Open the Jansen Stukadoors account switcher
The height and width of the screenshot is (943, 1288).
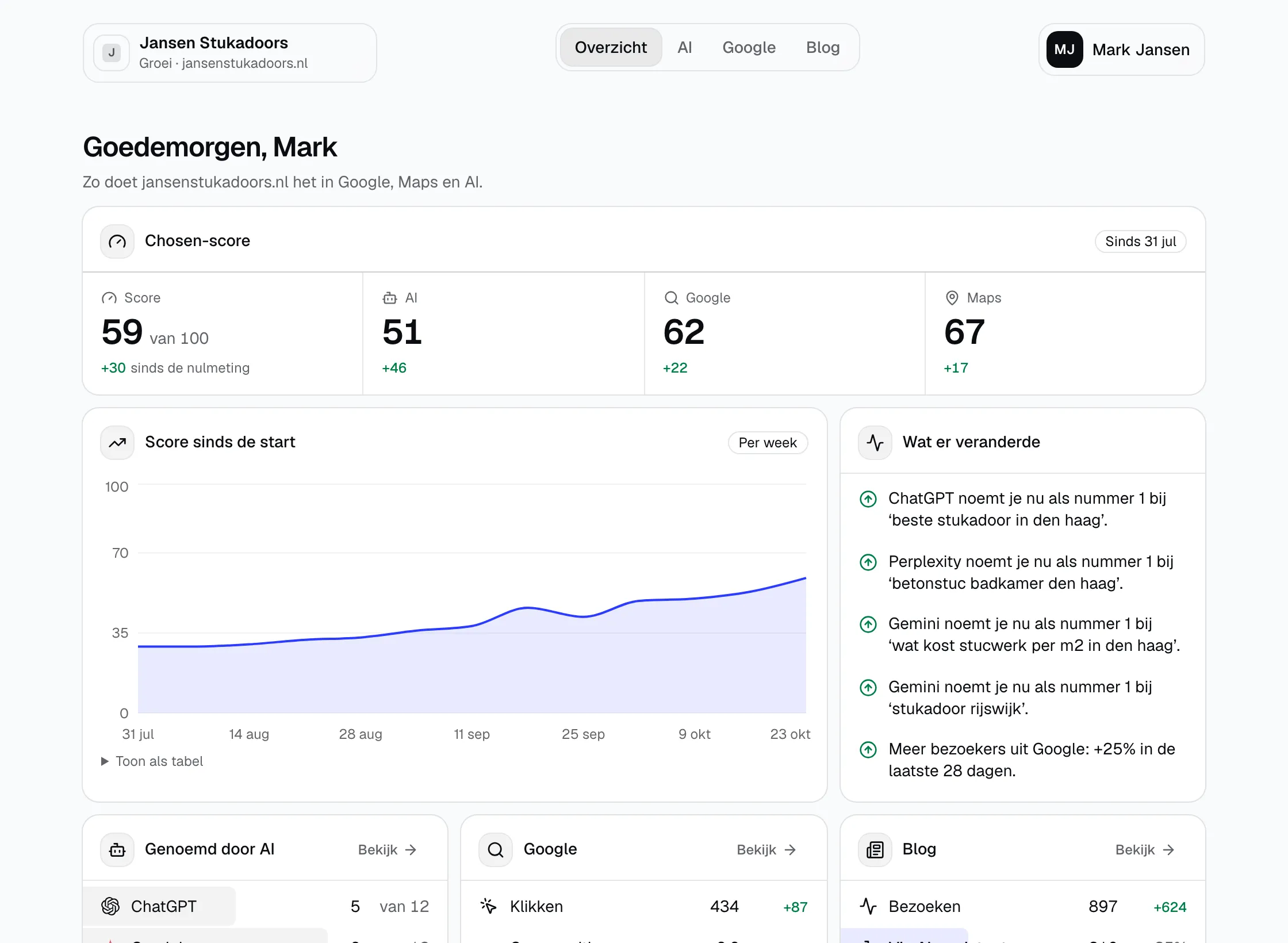point(230,53)
